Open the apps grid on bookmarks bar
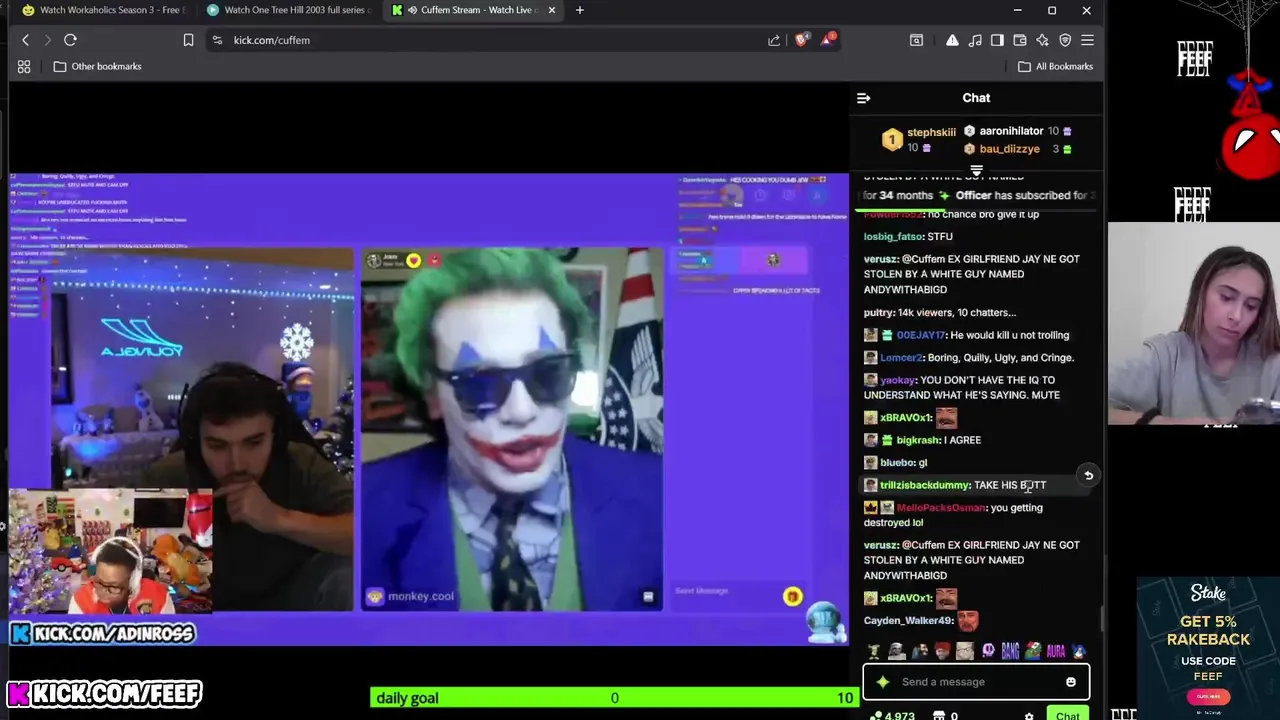The height and width of the screenshot is (720, 1280). [24, 66]
